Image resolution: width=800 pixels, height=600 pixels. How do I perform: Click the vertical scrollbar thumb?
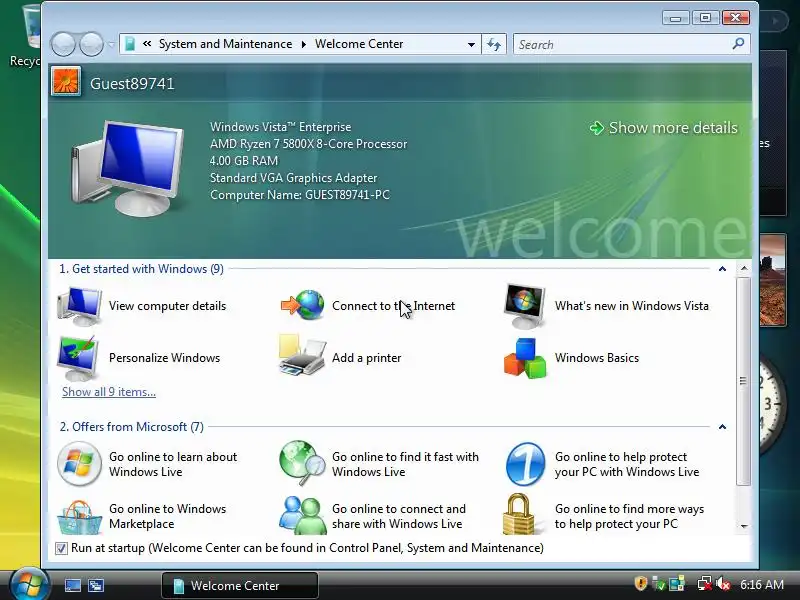[x=743, y=381]
